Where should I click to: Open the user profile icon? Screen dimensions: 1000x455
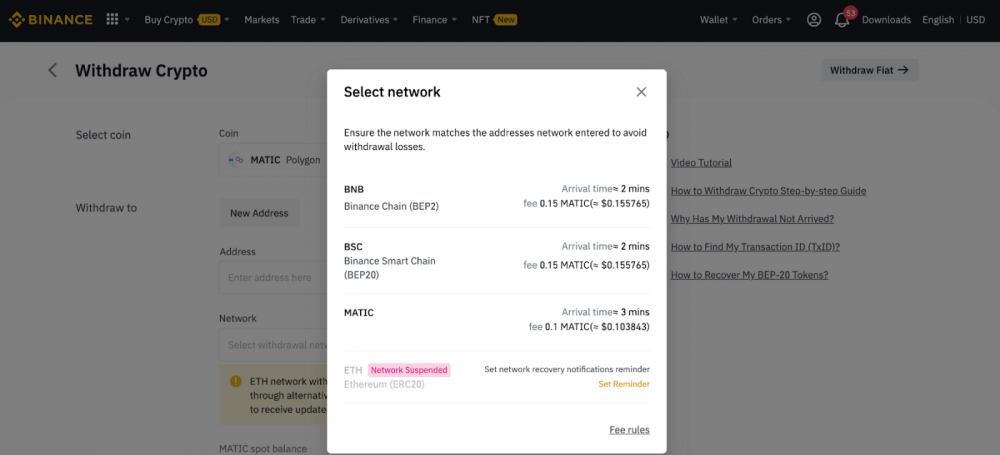(x=814, y=20)
